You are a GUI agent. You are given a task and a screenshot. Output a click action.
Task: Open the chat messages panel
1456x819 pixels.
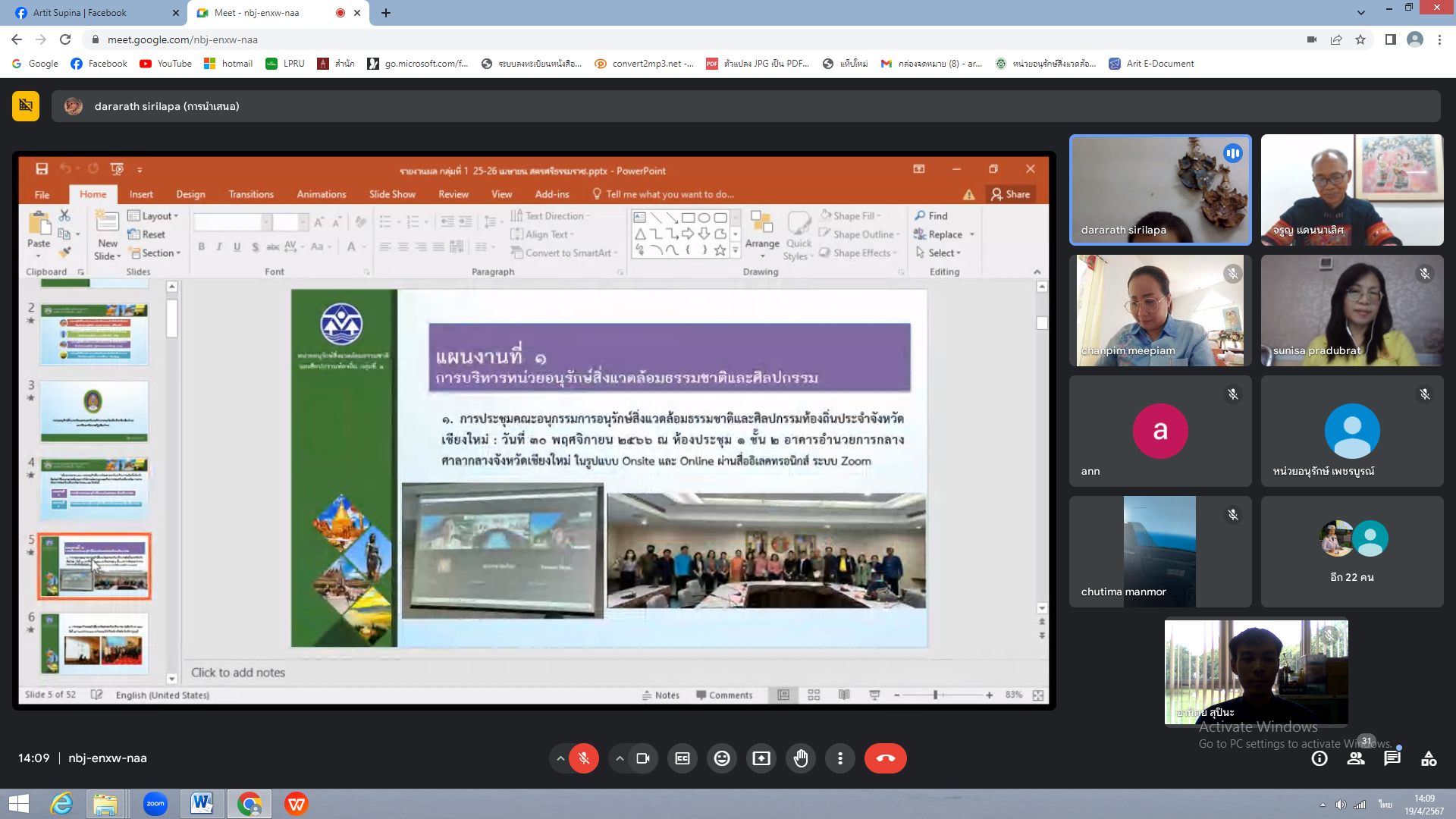[x=1392, y=758]
